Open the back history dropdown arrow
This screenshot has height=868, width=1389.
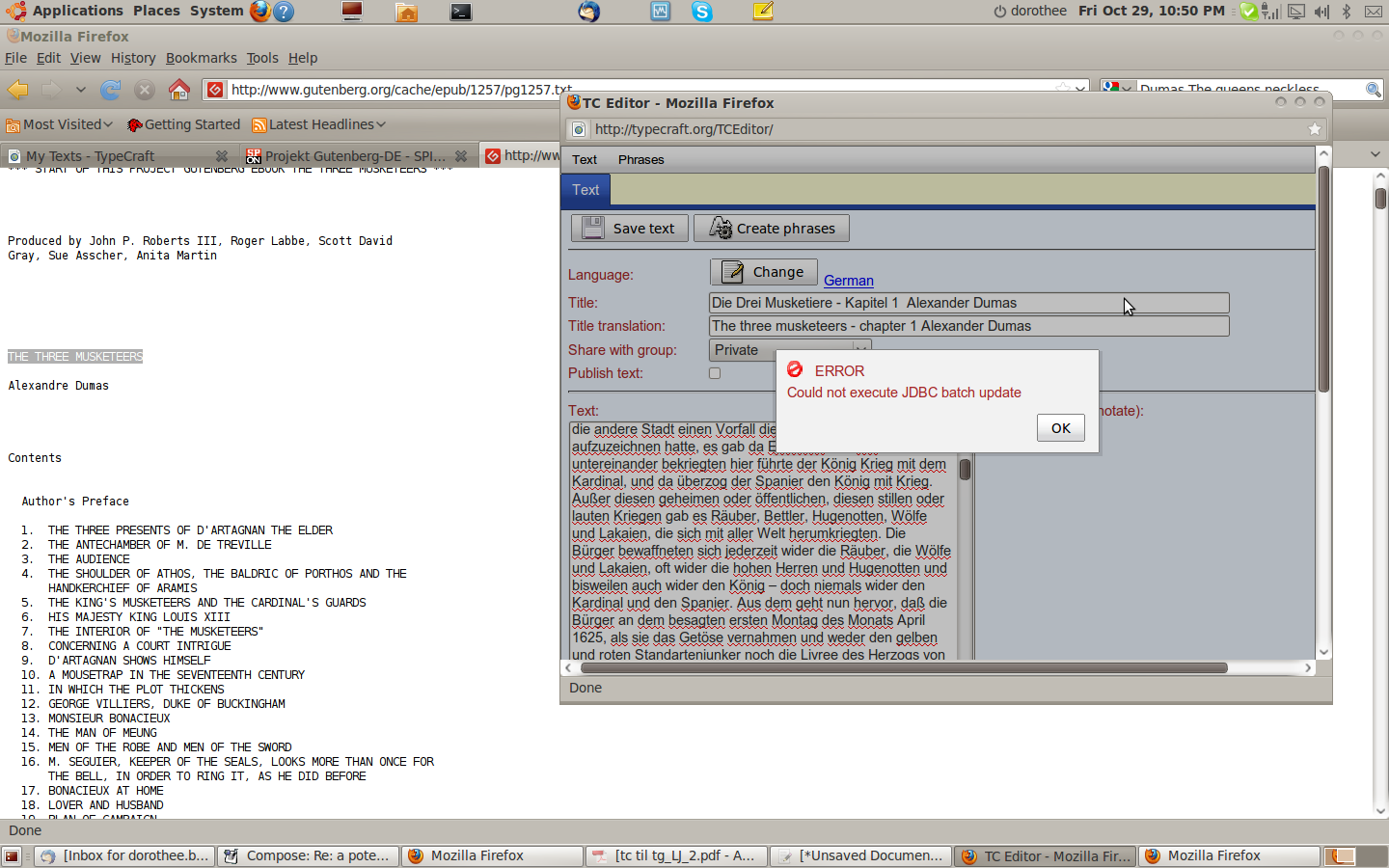[81, 90]
